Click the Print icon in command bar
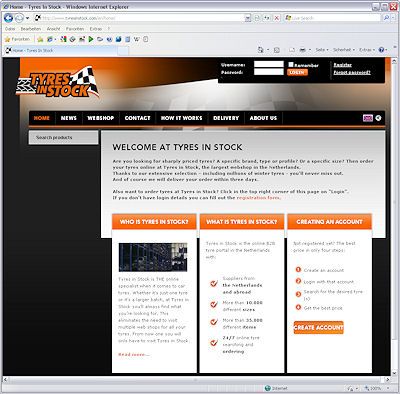Image resolution: width=400 pixels, height=394 pixels. pos(303,50)
